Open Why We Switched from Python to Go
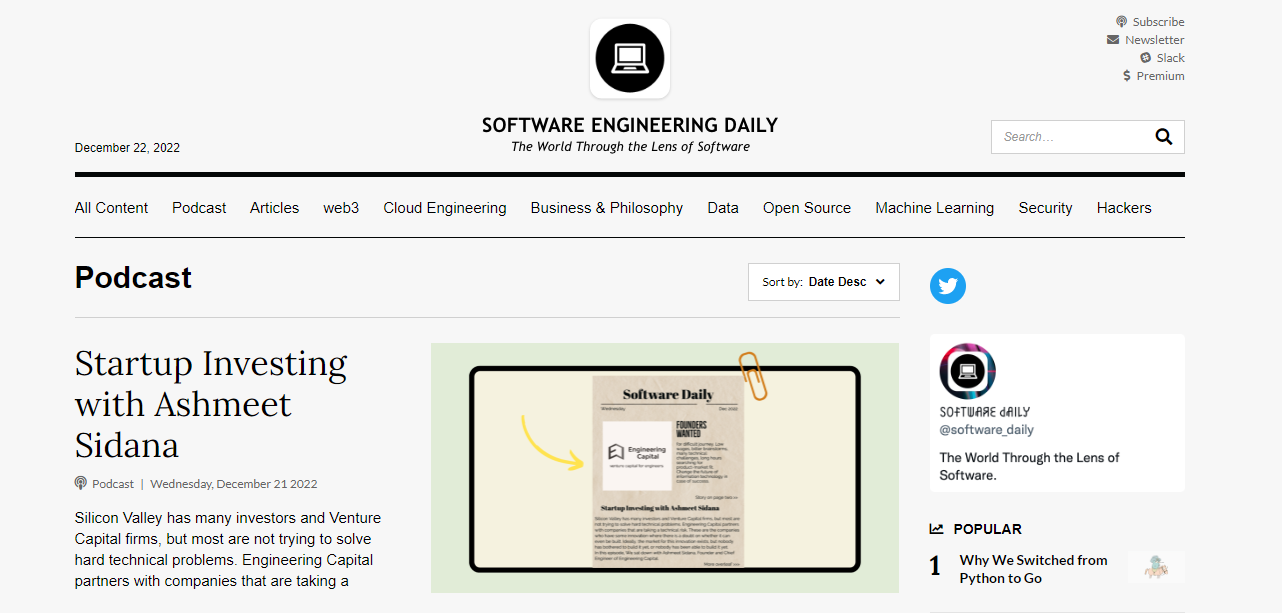The image size is (1282, 613). (1033, 569)
